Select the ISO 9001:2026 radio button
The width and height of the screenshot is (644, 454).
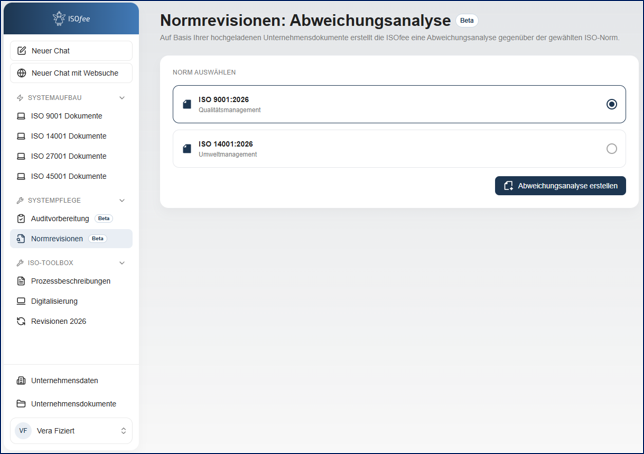click(612, 104)
